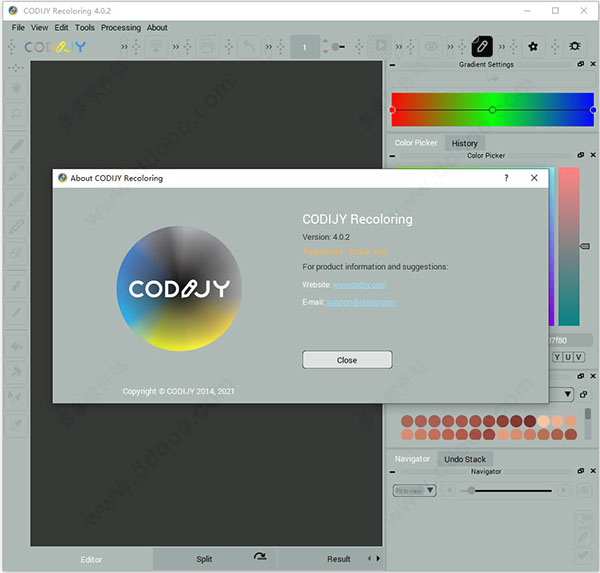Select the eraser tool in left toolbar
The image size is (600, 573).
coord(16,253)
